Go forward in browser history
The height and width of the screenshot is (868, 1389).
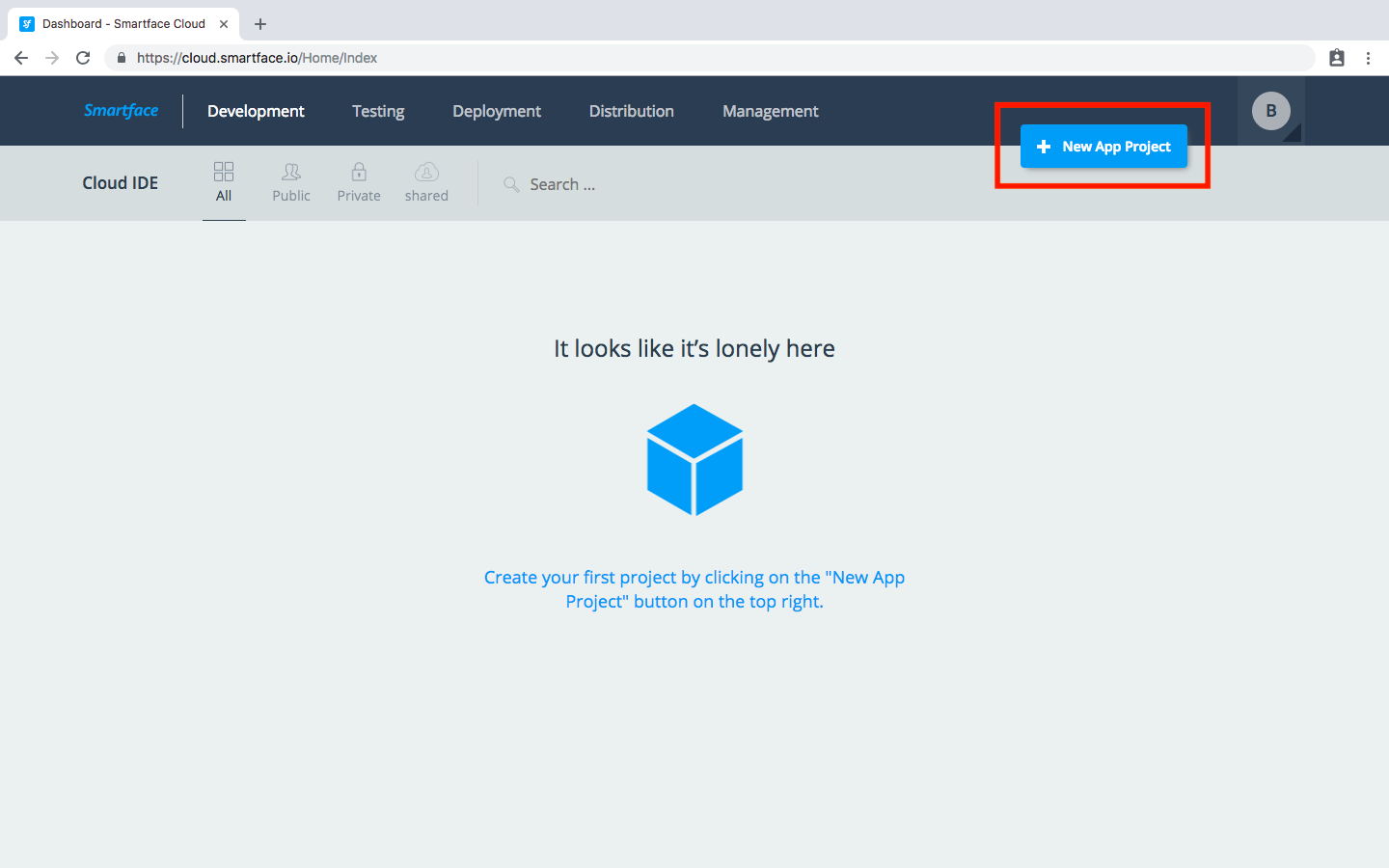(x=52, y=58)
